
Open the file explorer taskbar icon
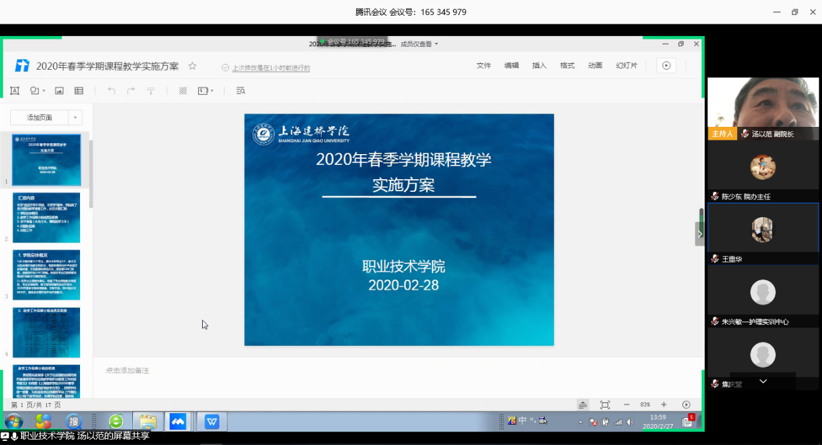(x=147, y=421)
